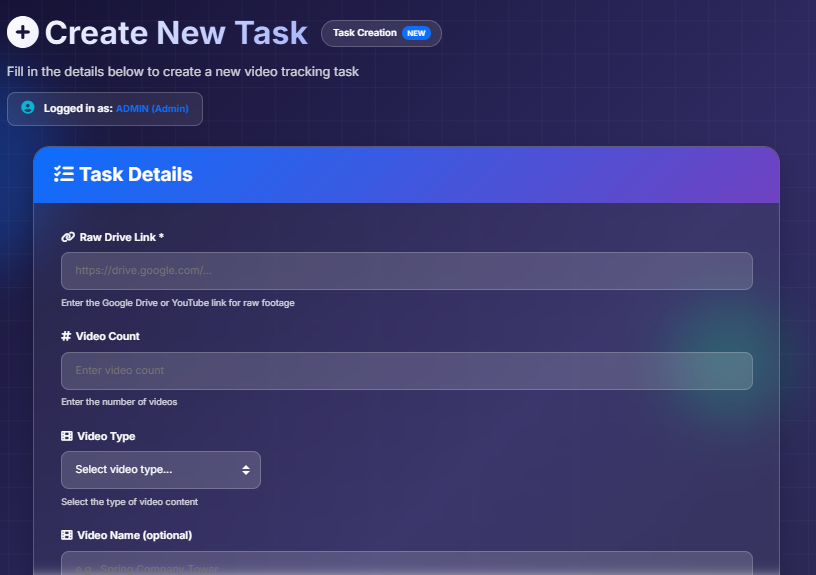Click the up-down arrows on the video type selector

(x=246, y=470)
